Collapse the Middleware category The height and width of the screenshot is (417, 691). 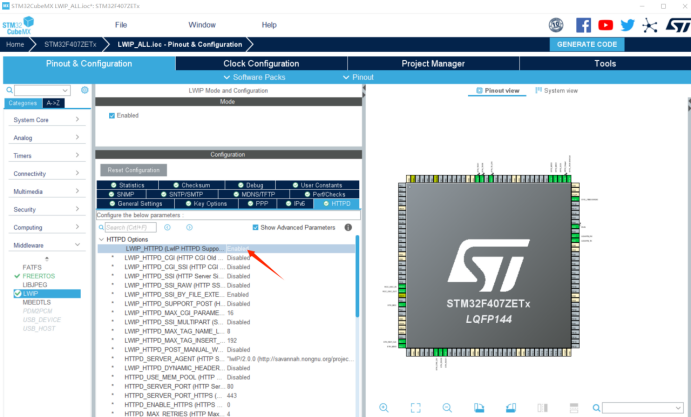(46, 245)
